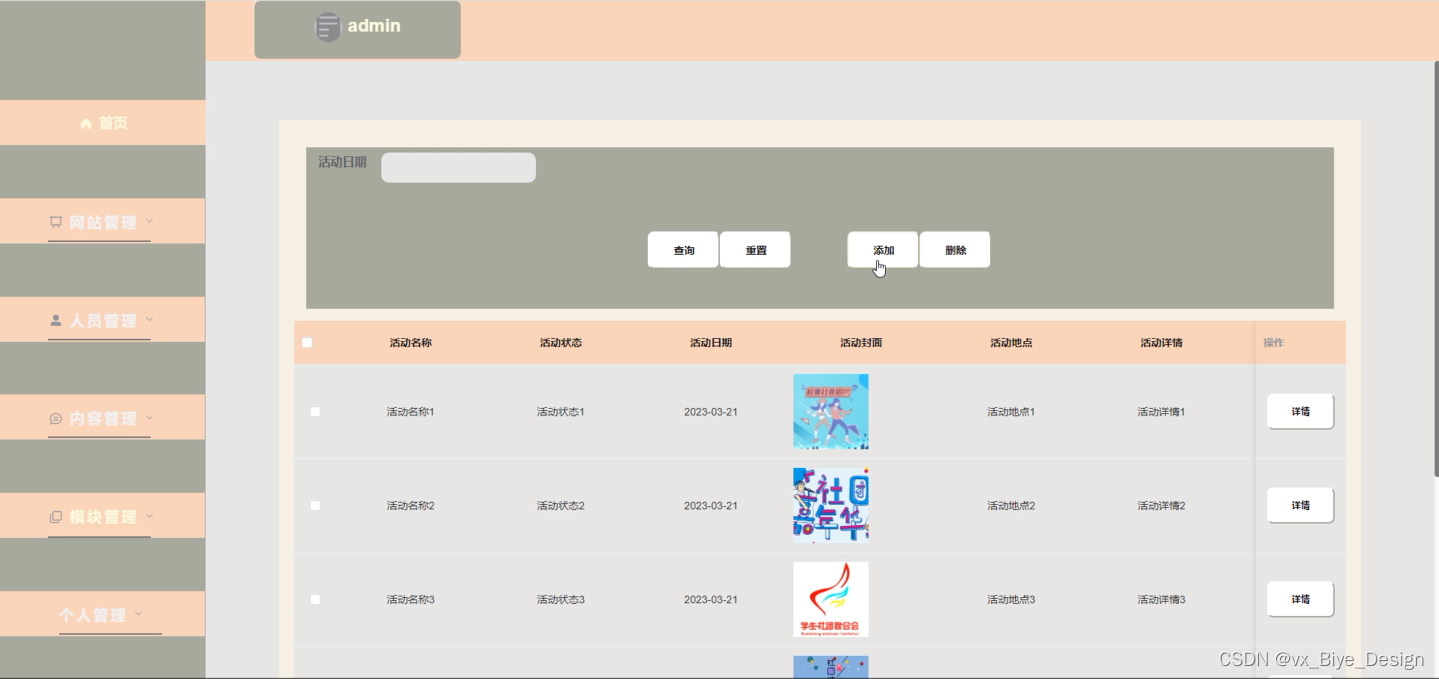Screen dimensions: 1439x679
Task: Expand the 模块管理 chevron
Action: click(x=149, y=515)
